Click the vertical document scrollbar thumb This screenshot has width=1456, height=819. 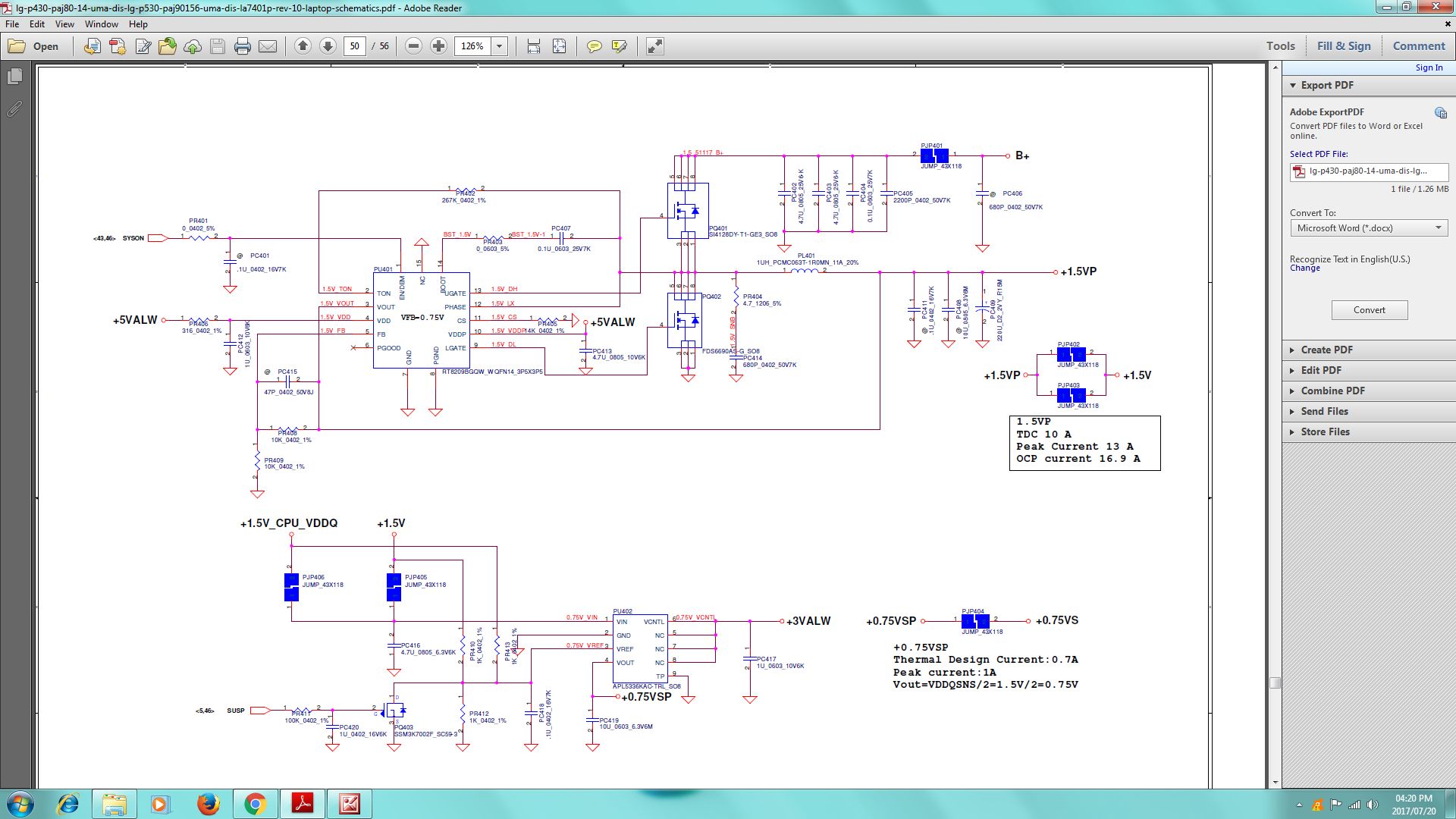pos(1275,682)
